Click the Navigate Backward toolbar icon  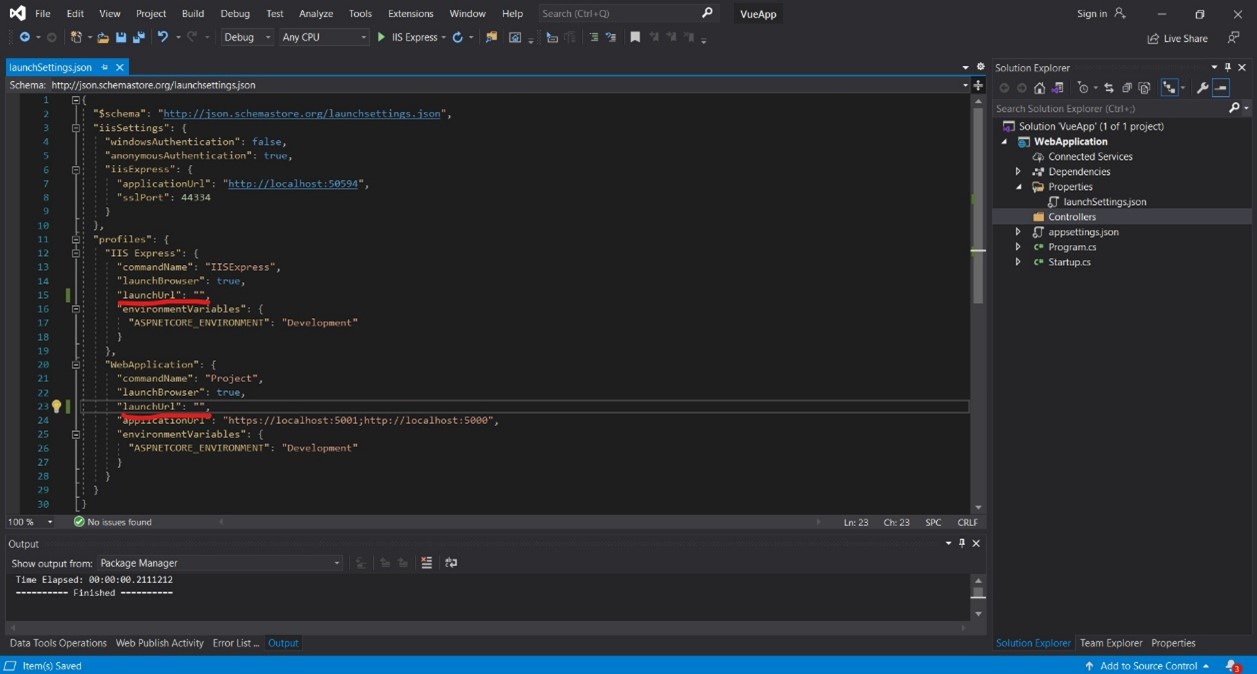tap(24, 37)
